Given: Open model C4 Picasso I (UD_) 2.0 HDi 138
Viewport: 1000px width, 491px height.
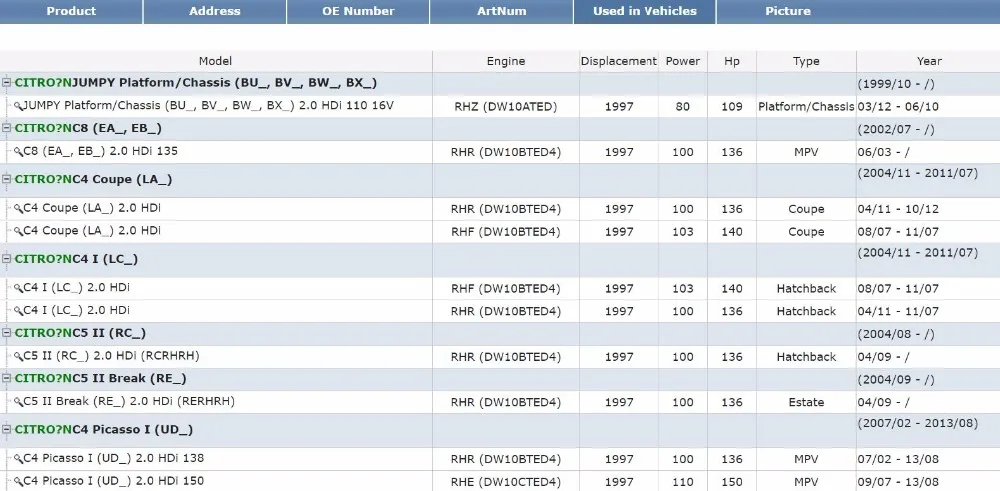Looking at the screenshot, I should coord(114,458).
